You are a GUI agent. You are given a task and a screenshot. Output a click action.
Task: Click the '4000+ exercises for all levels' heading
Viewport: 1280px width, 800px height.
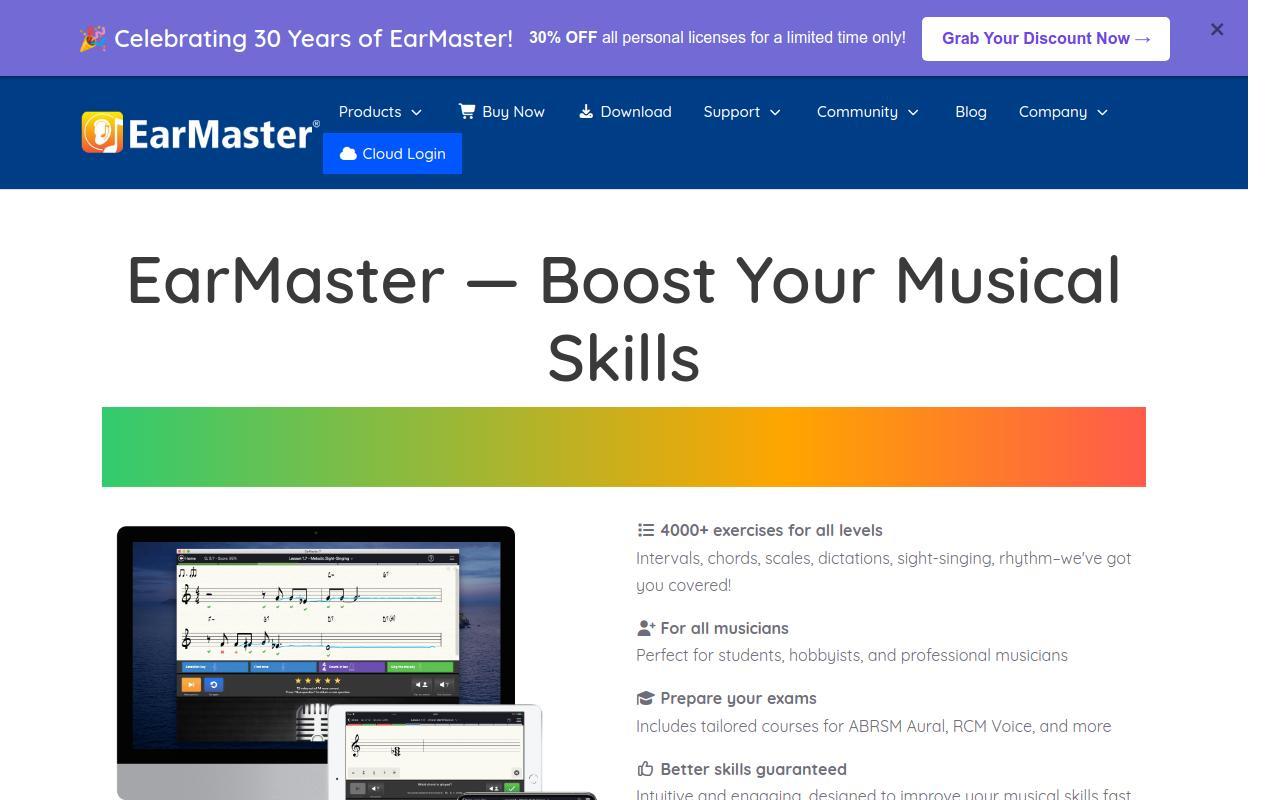tap(771, 530)
